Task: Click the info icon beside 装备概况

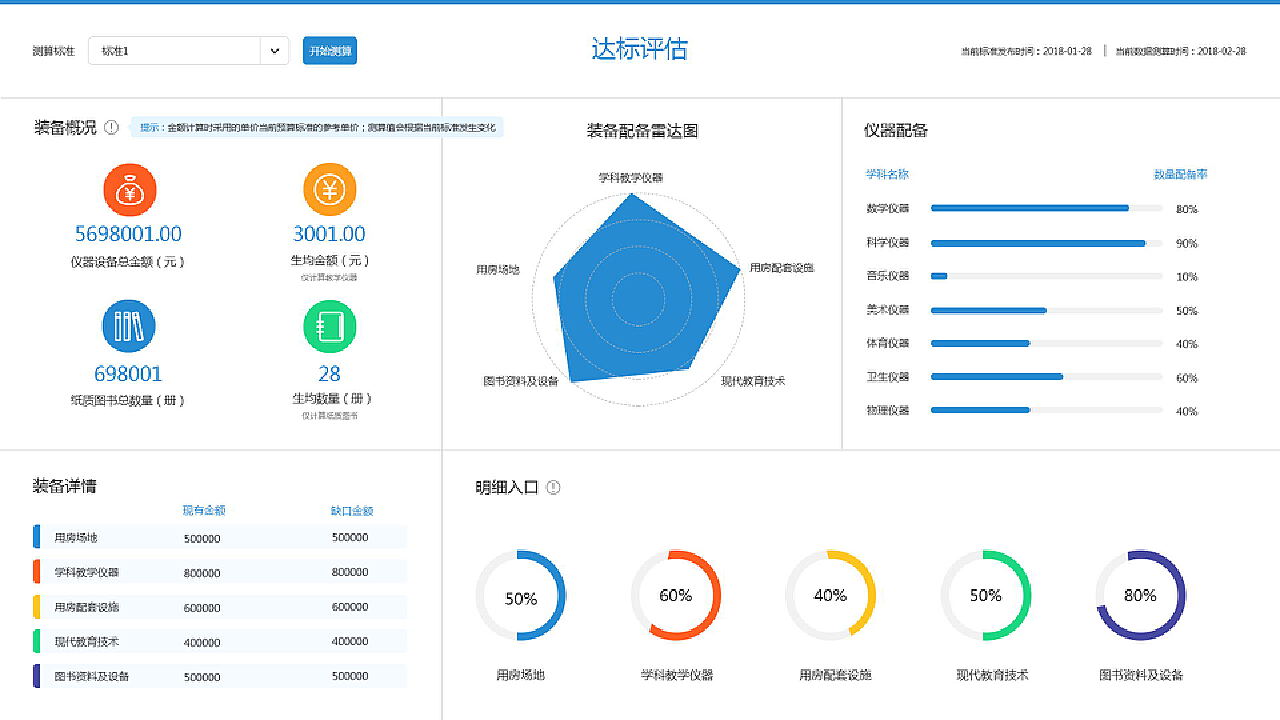Action: (111, 127)
